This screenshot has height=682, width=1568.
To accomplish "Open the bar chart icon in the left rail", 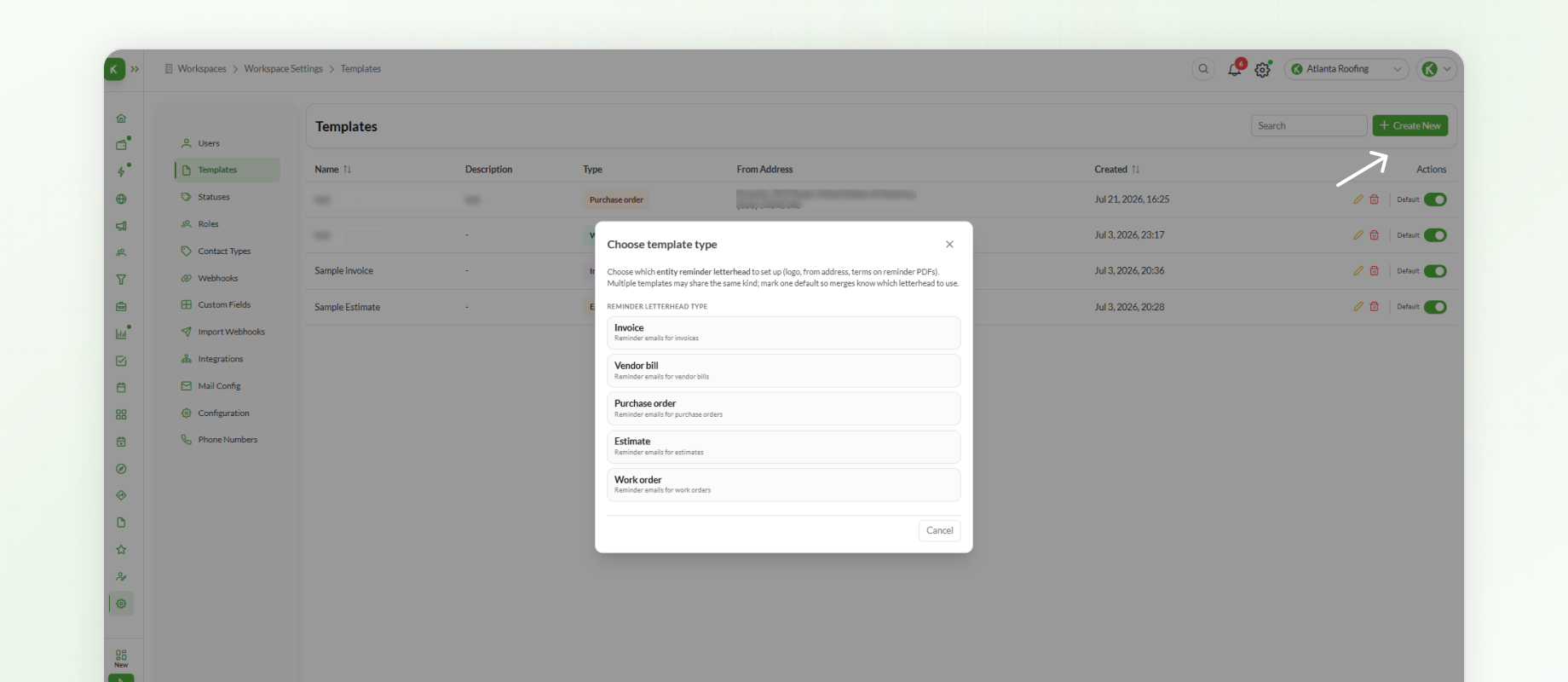I will (121, 333).
